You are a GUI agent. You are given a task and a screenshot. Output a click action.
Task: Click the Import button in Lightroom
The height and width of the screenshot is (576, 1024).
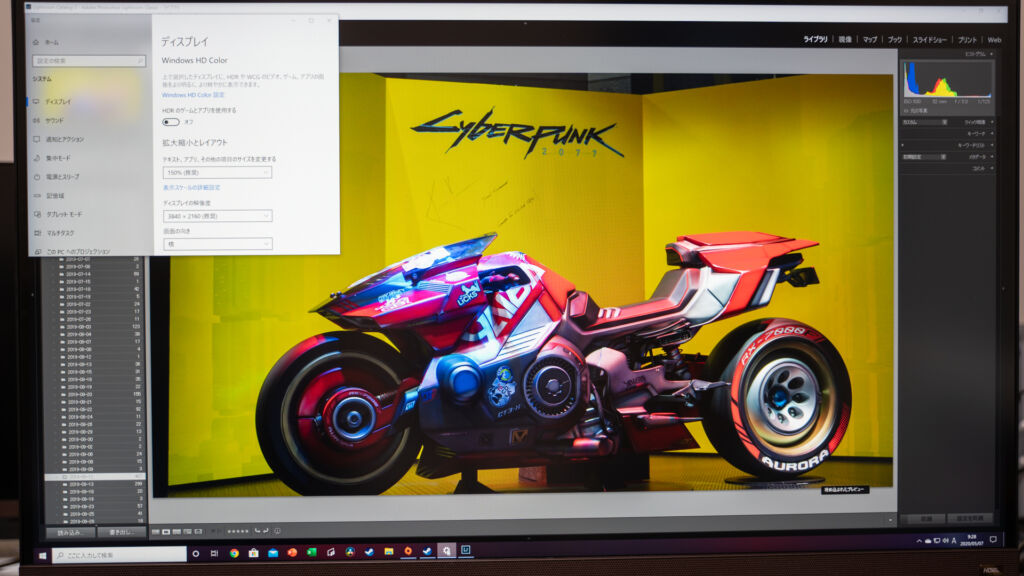[x=71, y=533]
